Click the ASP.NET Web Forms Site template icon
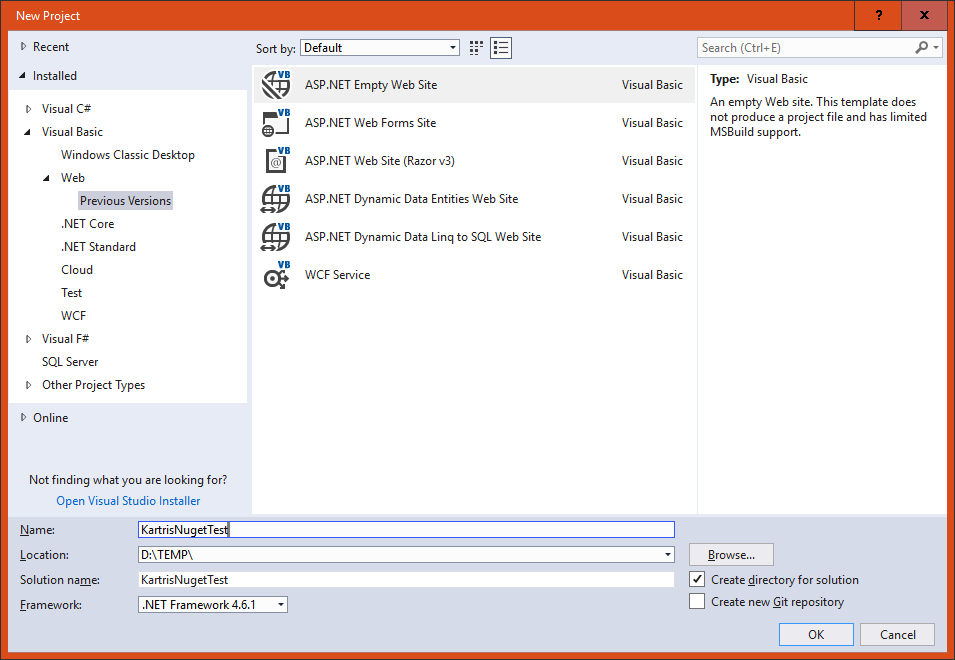 276,122
